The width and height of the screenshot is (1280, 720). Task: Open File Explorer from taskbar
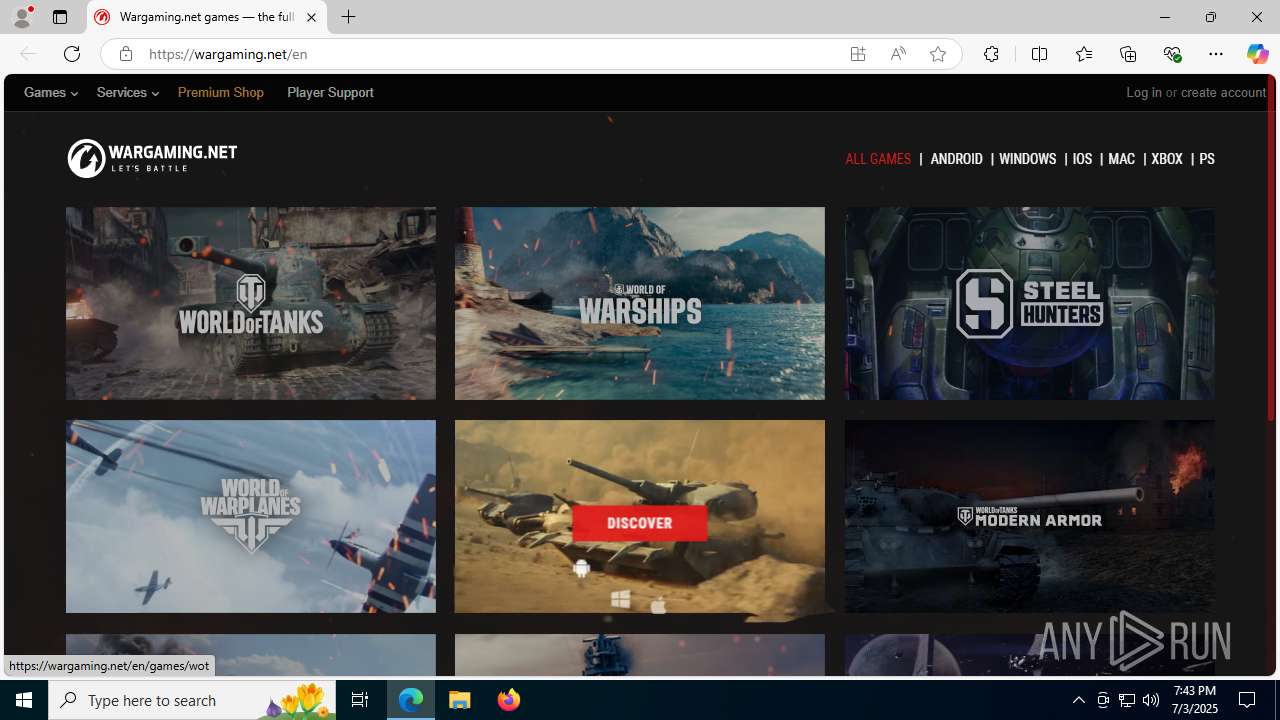[460, 700]
